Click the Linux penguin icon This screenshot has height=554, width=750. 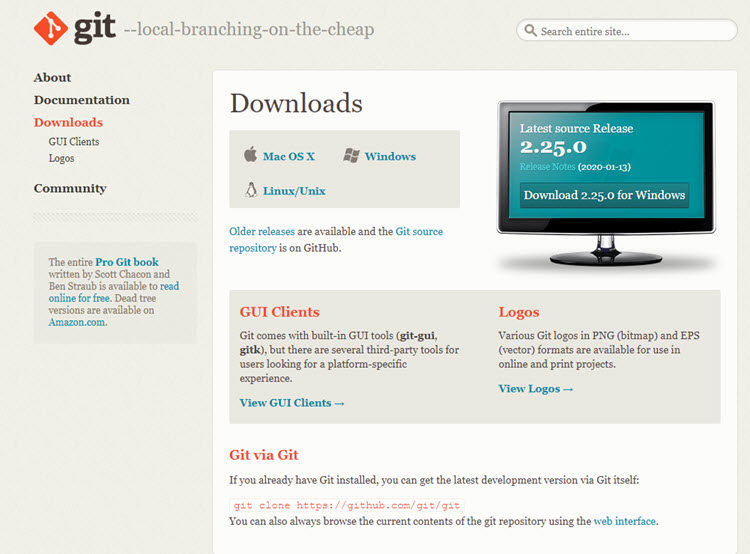251,190
